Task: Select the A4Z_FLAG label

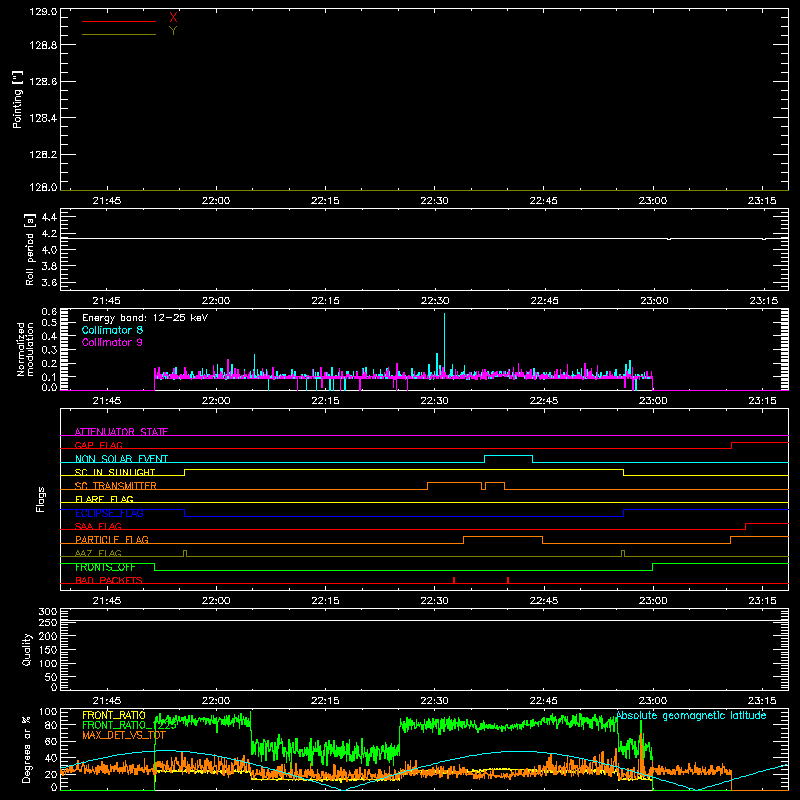Action: coord(98,553)
